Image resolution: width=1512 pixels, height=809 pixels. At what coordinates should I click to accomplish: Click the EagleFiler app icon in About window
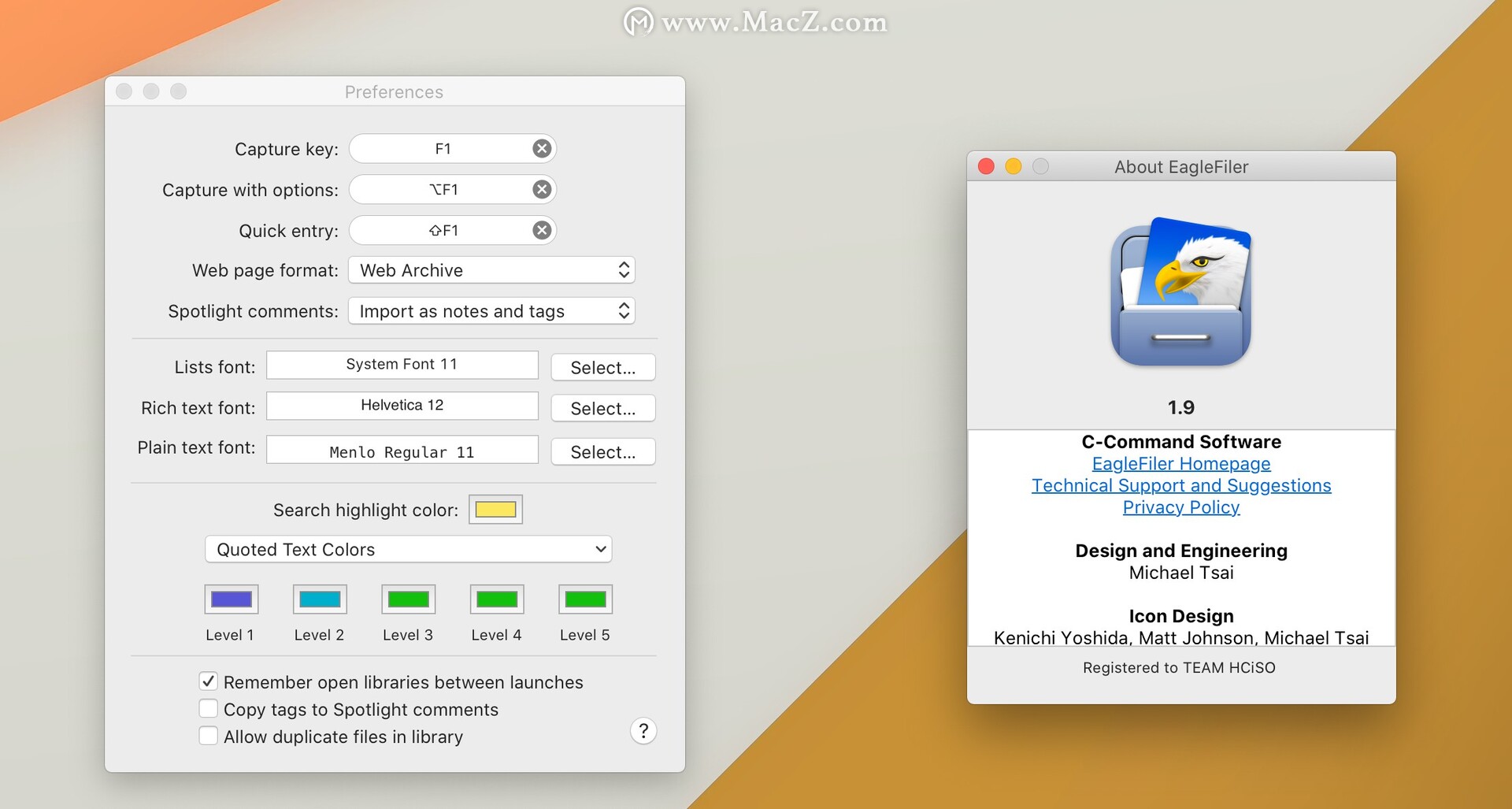click(x=1180, y=291)
